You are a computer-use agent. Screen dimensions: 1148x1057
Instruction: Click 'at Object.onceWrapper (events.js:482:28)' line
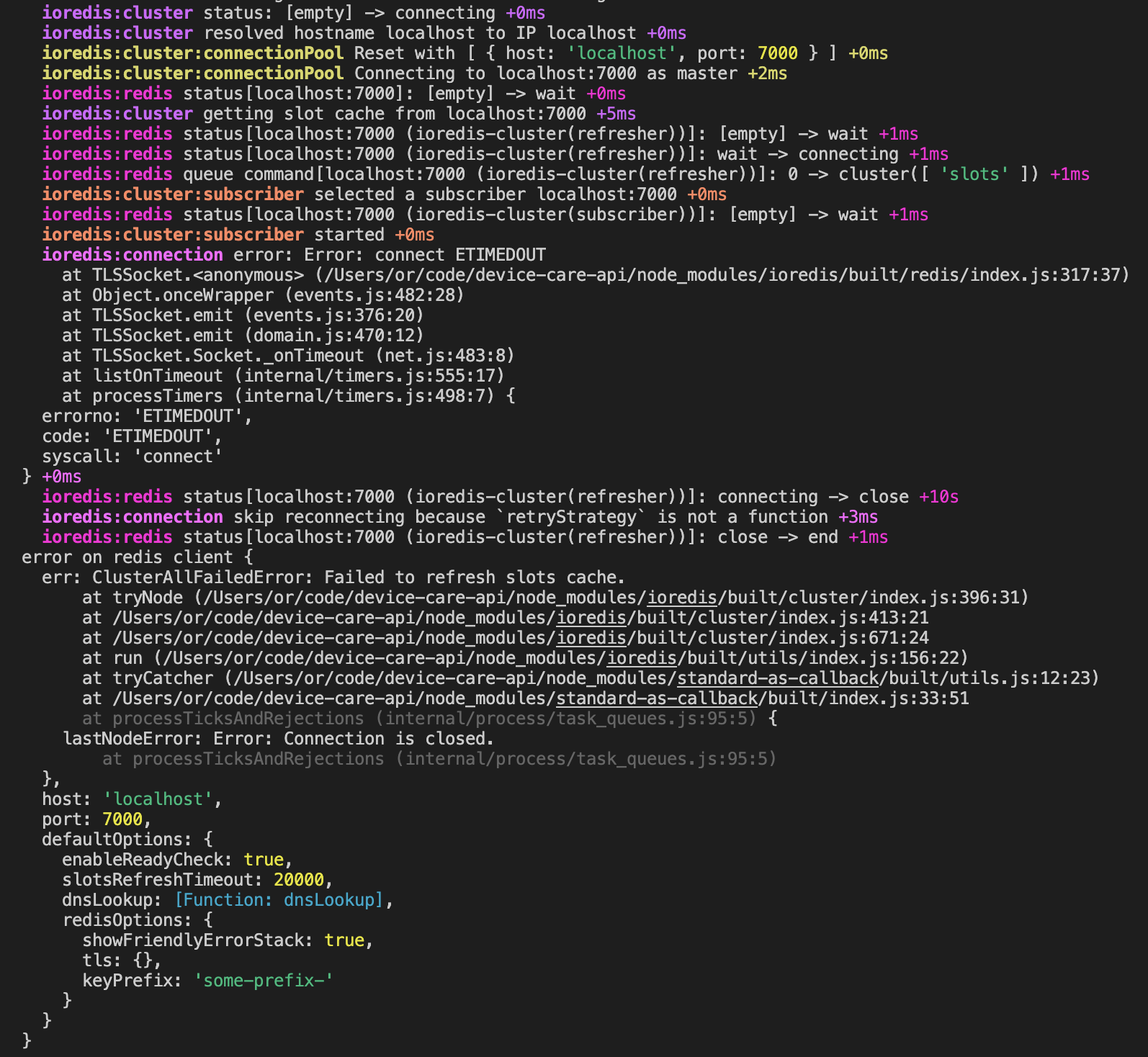tap(263, 295)
